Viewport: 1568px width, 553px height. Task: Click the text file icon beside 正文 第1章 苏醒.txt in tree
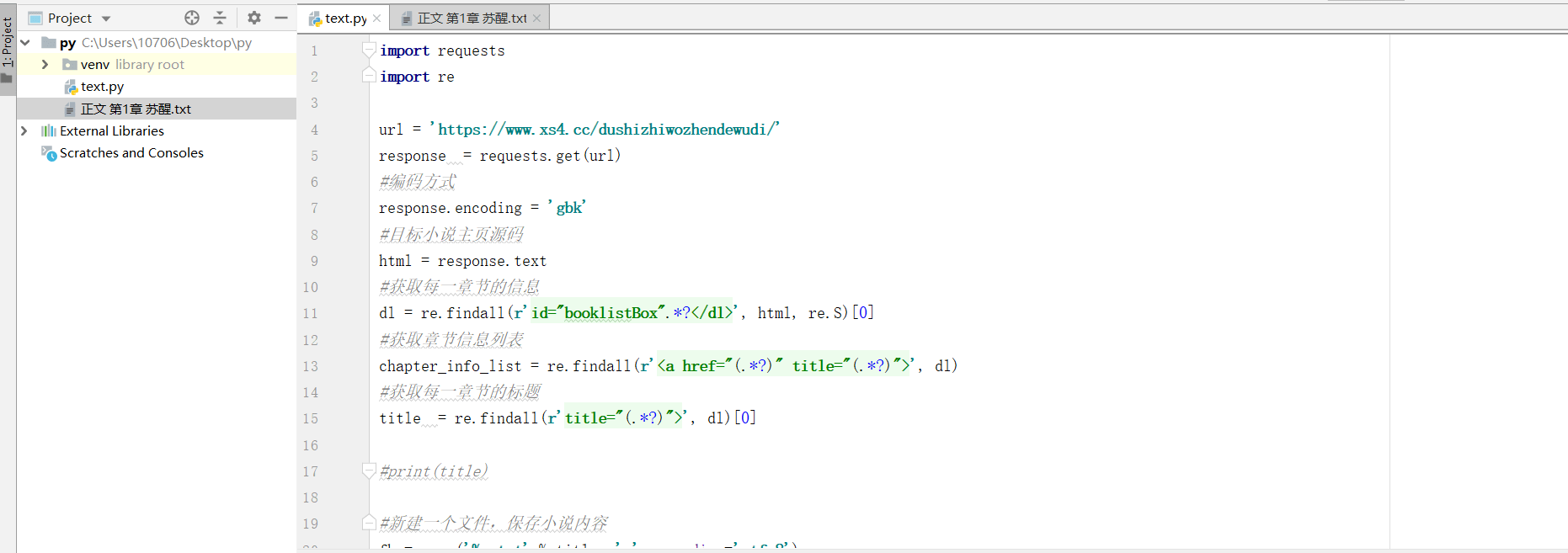[x=71, y=109]
